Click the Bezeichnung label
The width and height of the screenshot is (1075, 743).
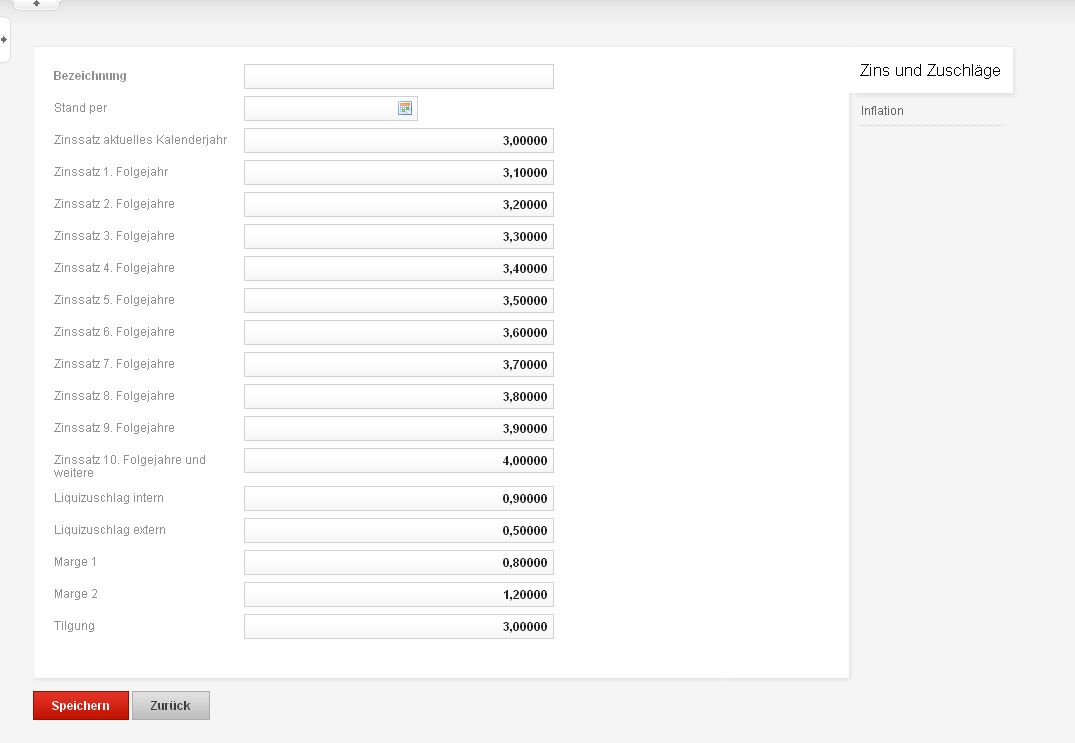click(90, 76)
